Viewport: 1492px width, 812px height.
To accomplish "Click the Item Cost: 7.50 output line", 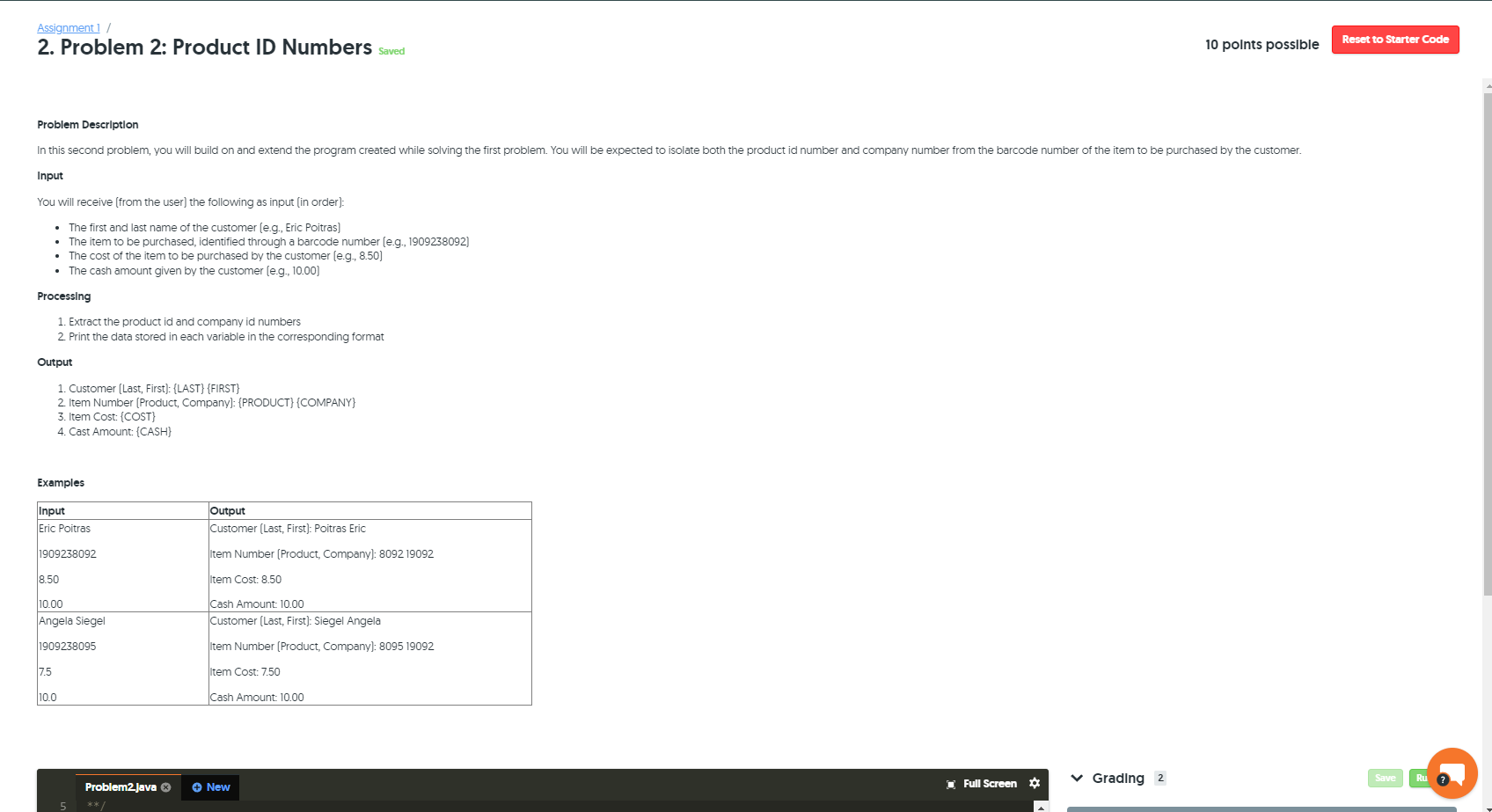I will tap(245, 672).
